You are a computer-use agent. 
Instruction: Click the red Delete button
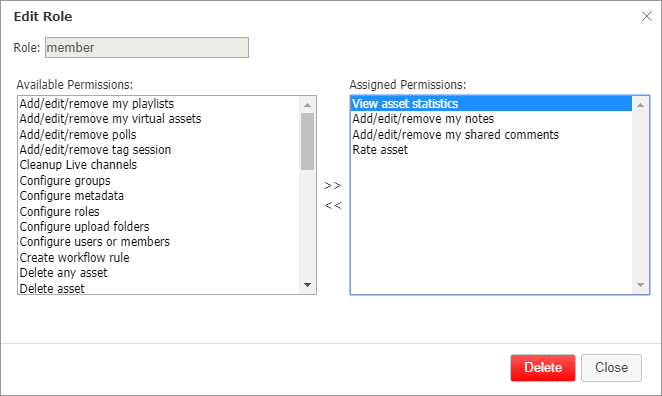tap(543, 368)
